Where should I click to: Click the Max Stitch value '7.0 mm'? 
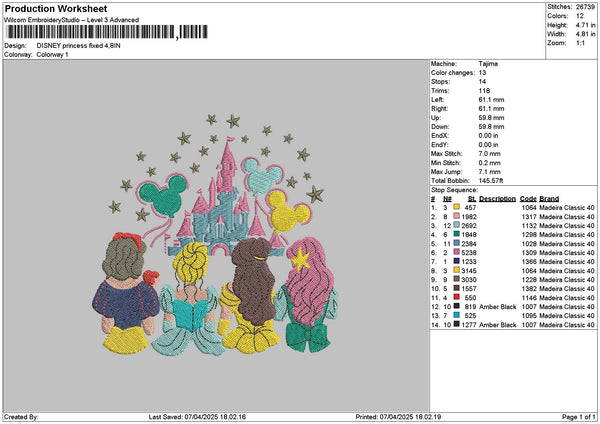tap(489, 154)
